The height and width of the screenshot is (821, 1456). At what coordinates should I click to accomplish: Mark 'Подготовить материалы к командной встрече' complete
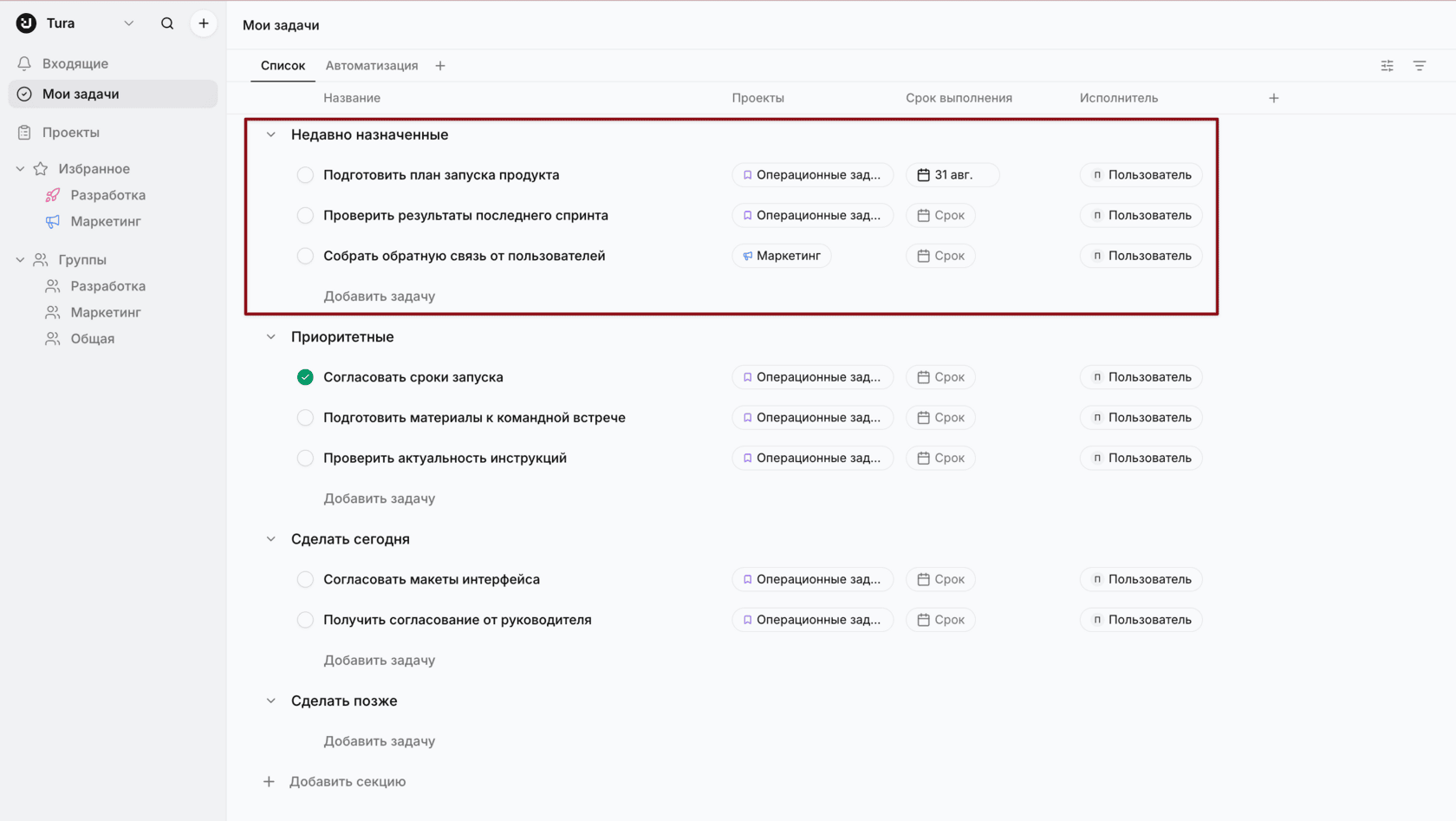(x=305, y=418)
